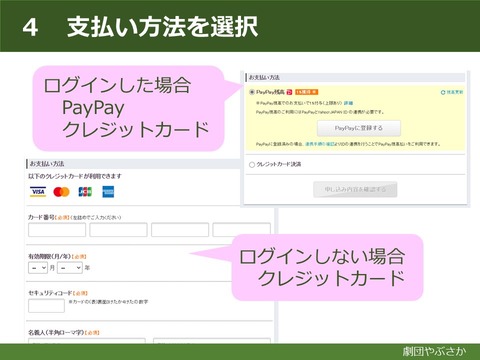Open the expiry year dropdown

tap(70, 268)
